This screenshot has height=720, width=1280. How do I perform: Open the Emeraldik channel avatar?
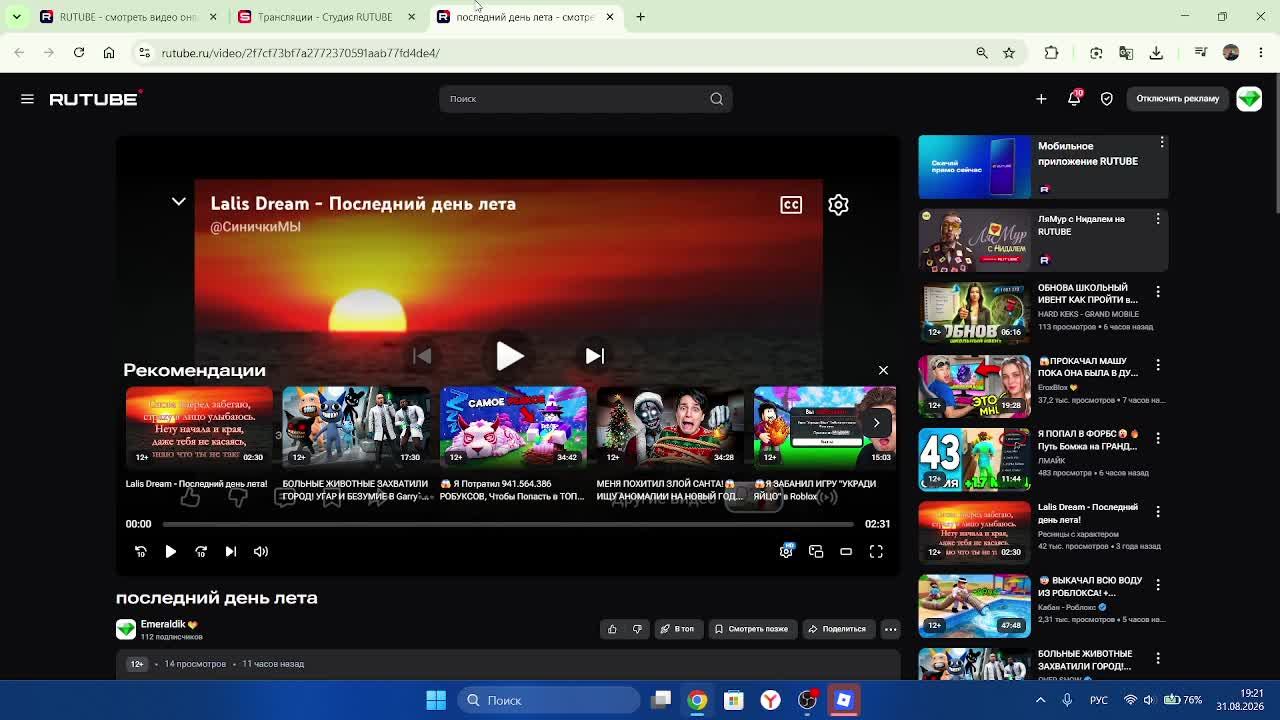coord(126,629)
